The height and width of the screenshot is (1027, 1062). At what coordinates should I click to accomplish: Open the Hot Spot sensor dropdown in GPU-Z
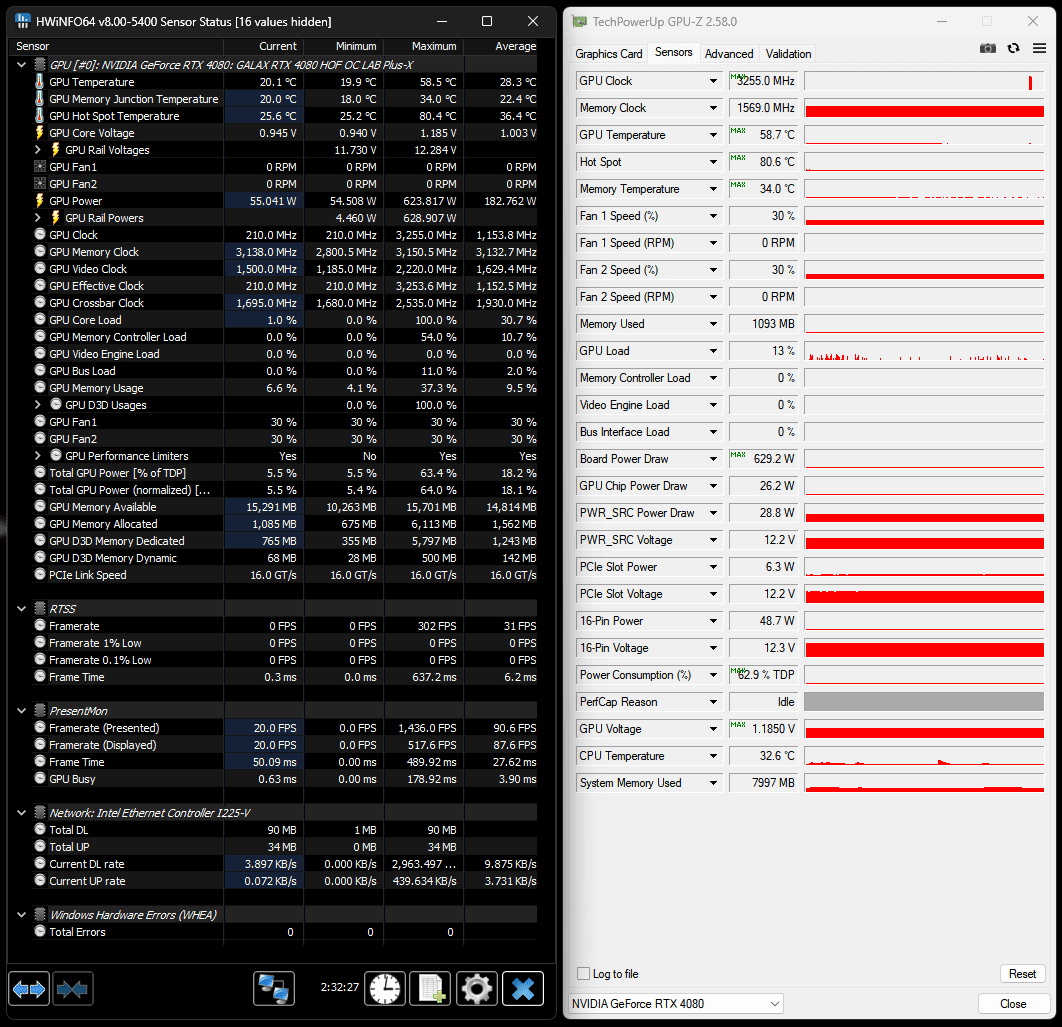[x=713, y=162]
